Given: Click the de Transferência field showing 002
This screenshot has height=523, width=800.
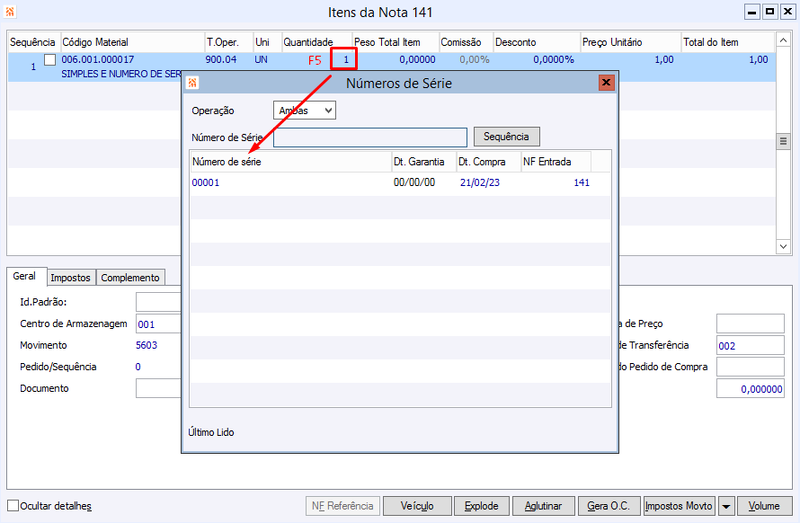Looking at the screenshot, I should tap(751, 345).
